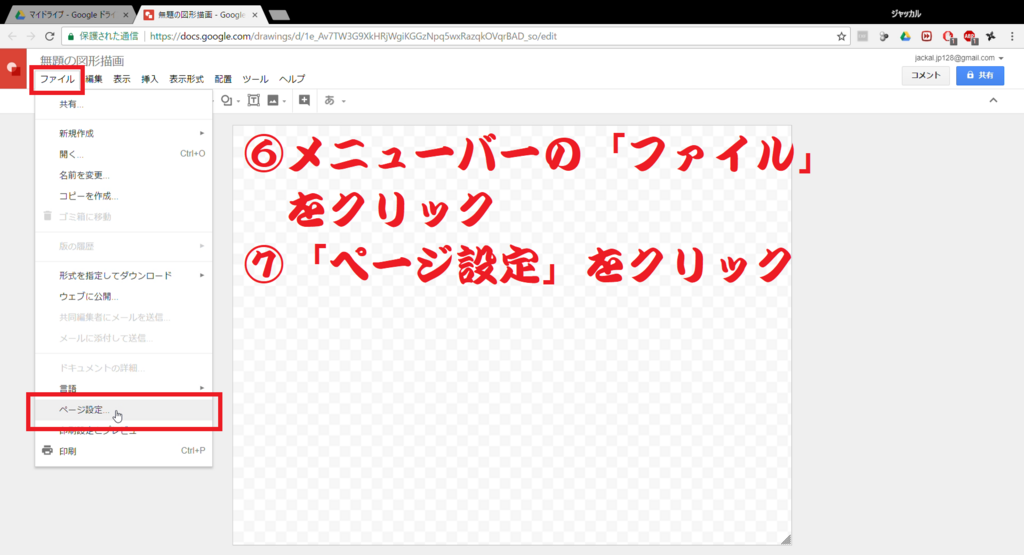
Task: Click the canvas resize handle in the corner
Action: 786,539
